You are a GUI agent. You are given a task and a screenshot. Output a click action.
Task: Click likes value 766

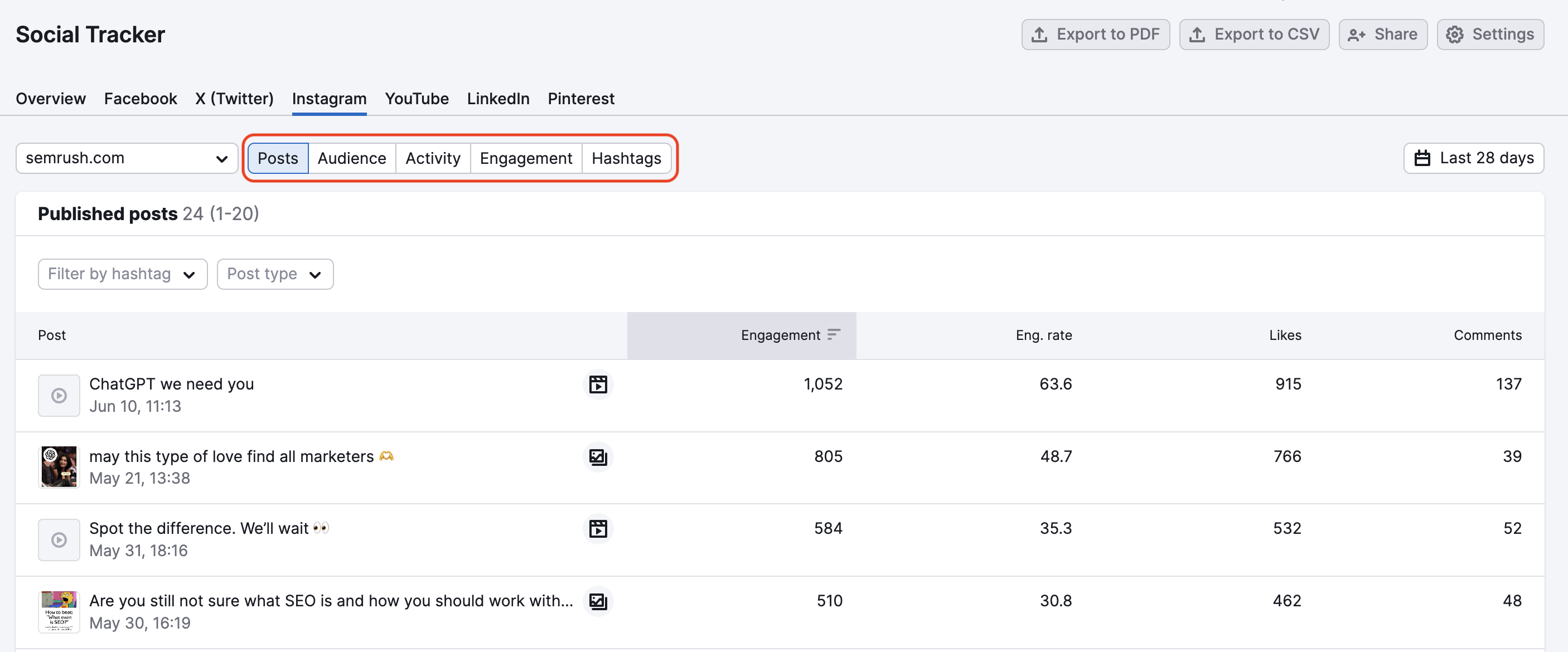coord(1288,457)
